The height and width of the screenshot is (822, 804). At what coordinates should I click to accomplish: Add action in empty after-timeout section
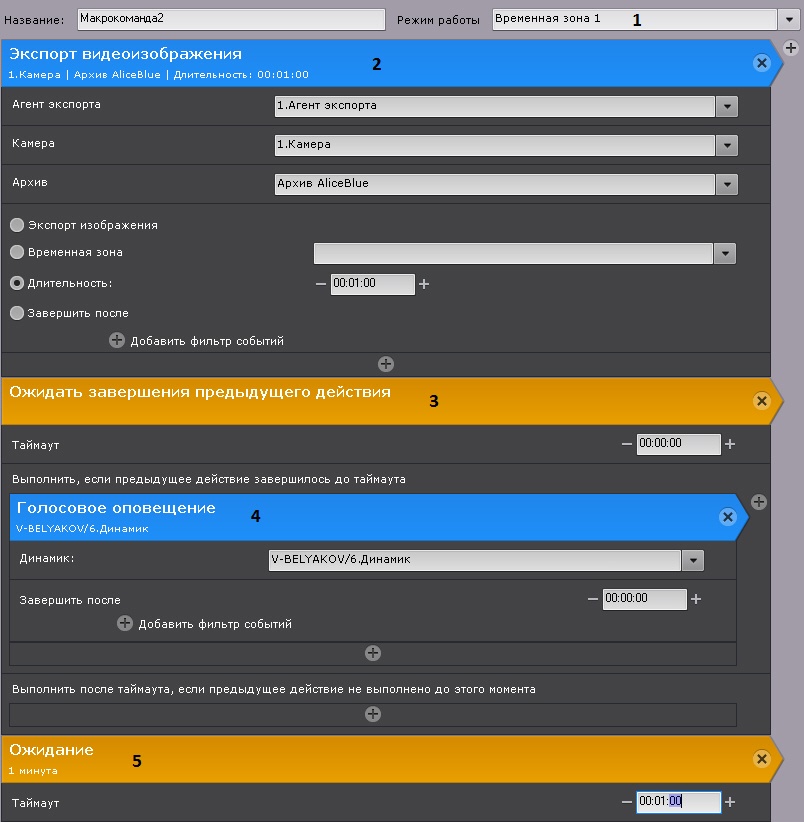click(x=373, y=714)
